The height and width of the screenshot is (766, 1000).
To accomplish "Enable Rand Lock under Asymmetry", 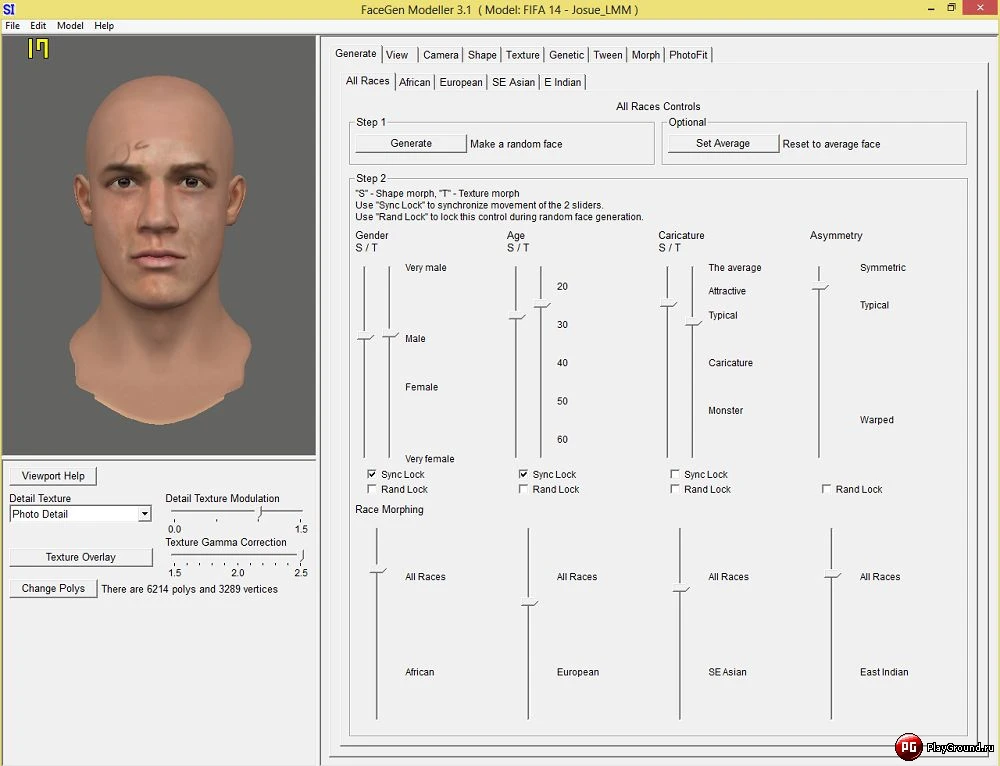I will (829, 489).
